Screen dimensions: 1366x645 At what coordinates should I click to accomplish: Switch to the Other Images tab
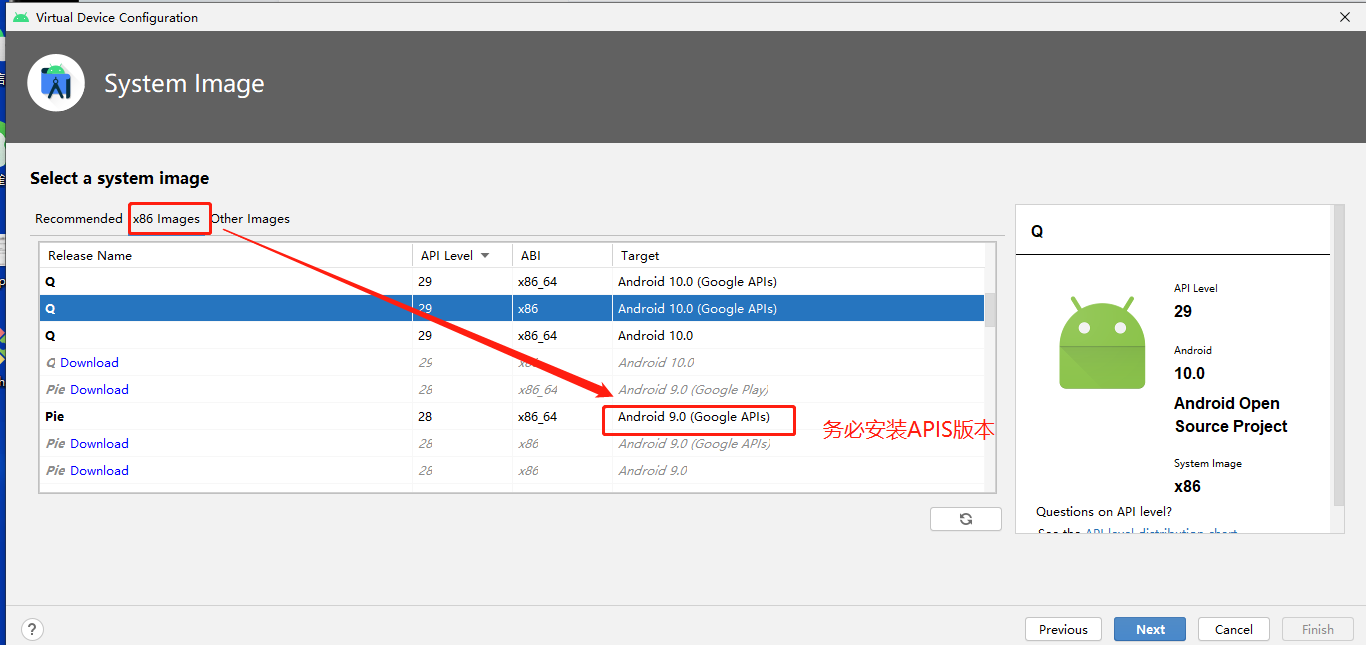click(250, 219)
